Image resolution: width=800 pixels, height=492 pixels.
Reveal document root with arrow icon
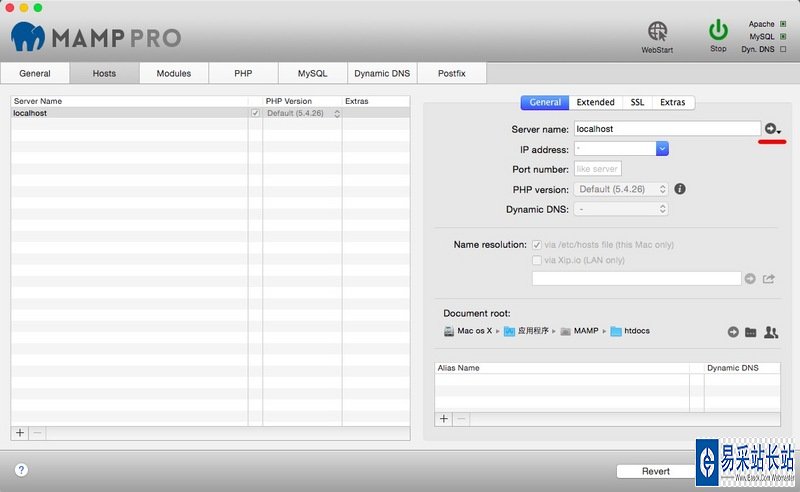pyautogui.click(x=733, y=332)
